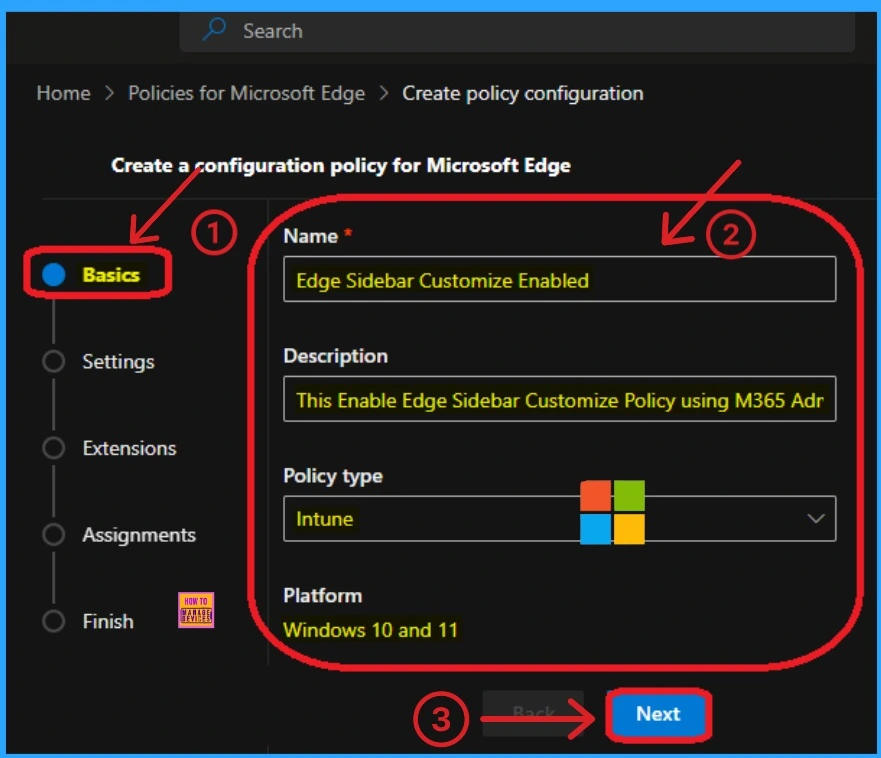
Task: Click the Back button
Action: tap(533, 713)
